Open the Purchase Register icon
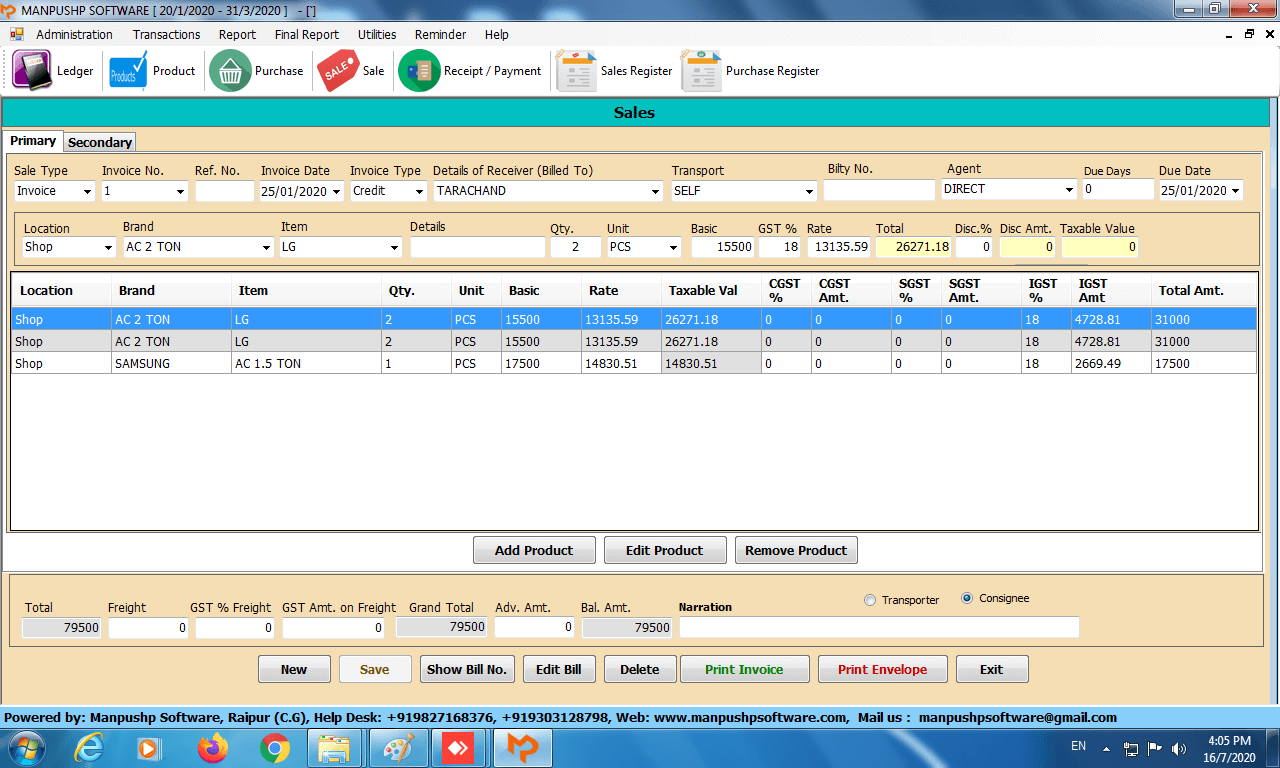 (701, 71)
